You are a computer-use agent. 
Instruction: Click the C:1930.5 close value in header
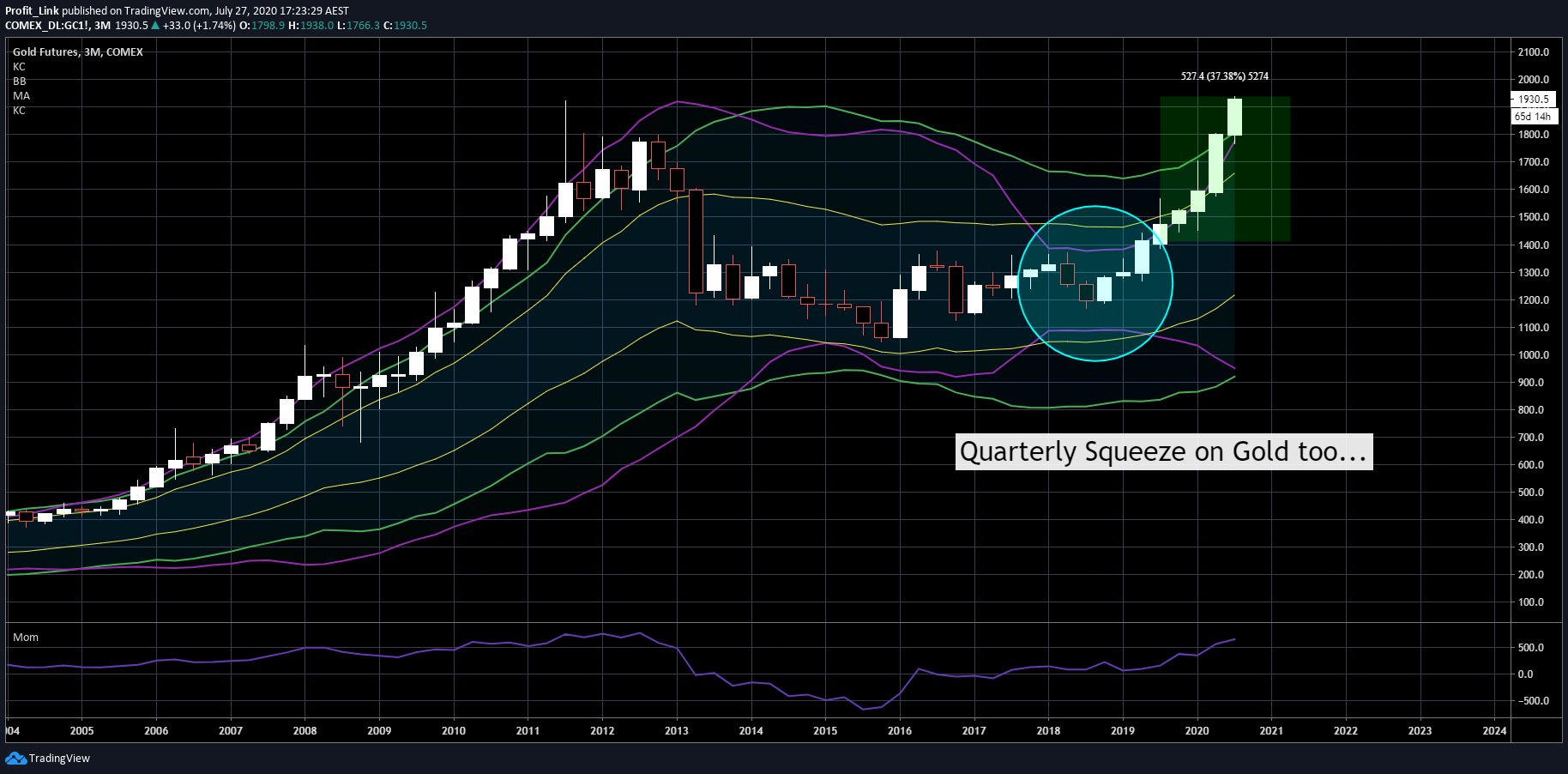405,26
